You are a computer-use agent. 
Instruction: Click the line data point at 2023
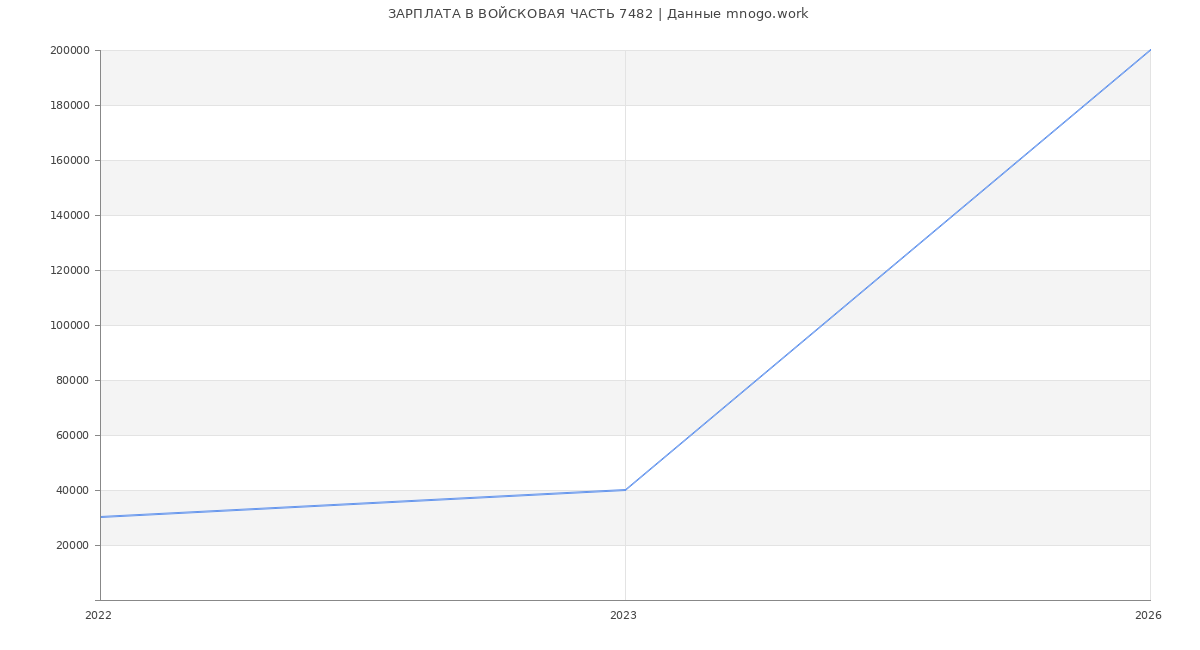click(x=625, y=490)
